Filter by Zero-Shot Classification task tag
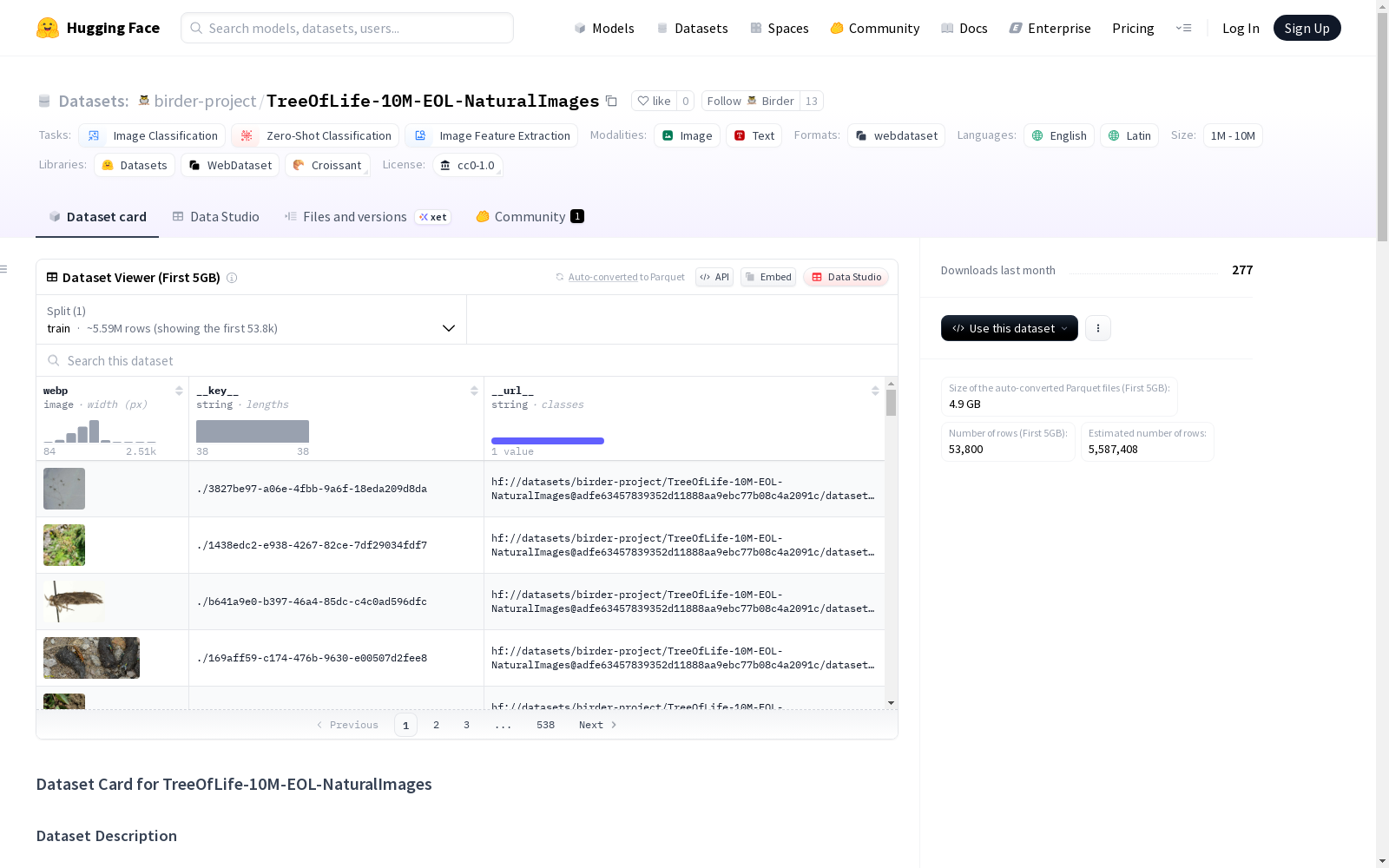This screenshot has width=1389, height=868. click(315, 135)
